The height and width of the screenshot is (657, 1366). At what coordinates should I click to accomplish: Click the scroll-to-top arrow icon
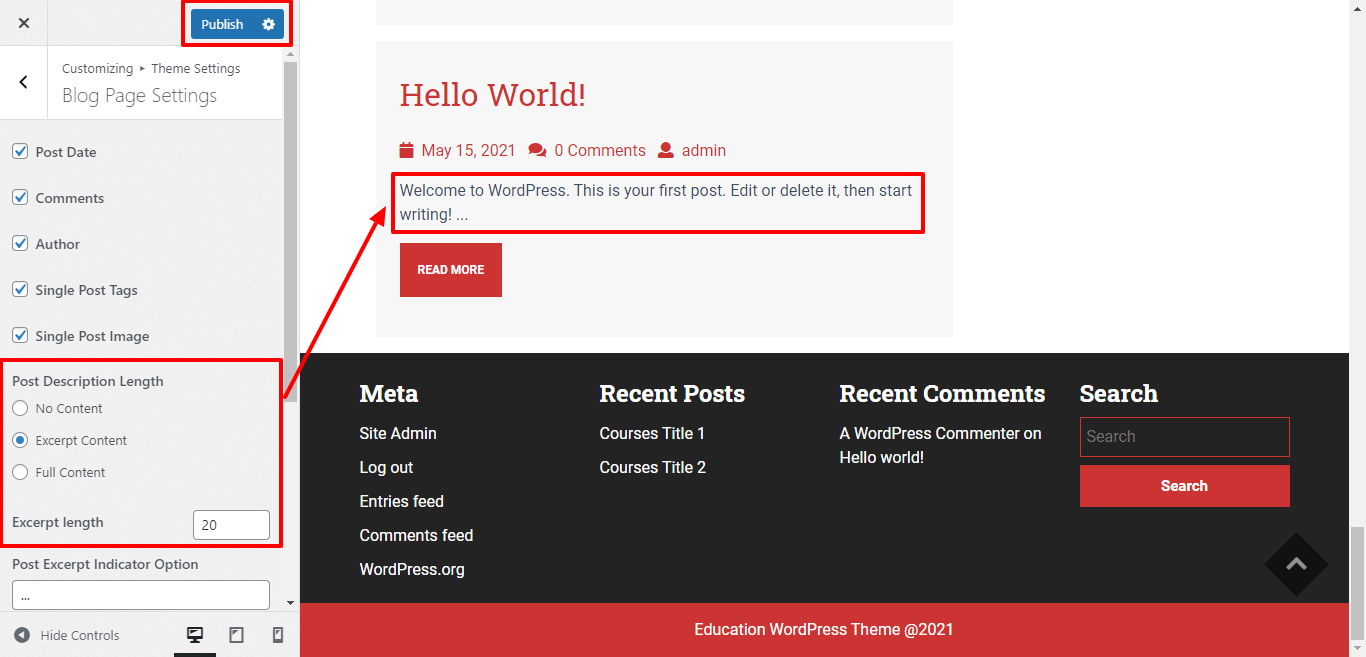(1296, 564)
